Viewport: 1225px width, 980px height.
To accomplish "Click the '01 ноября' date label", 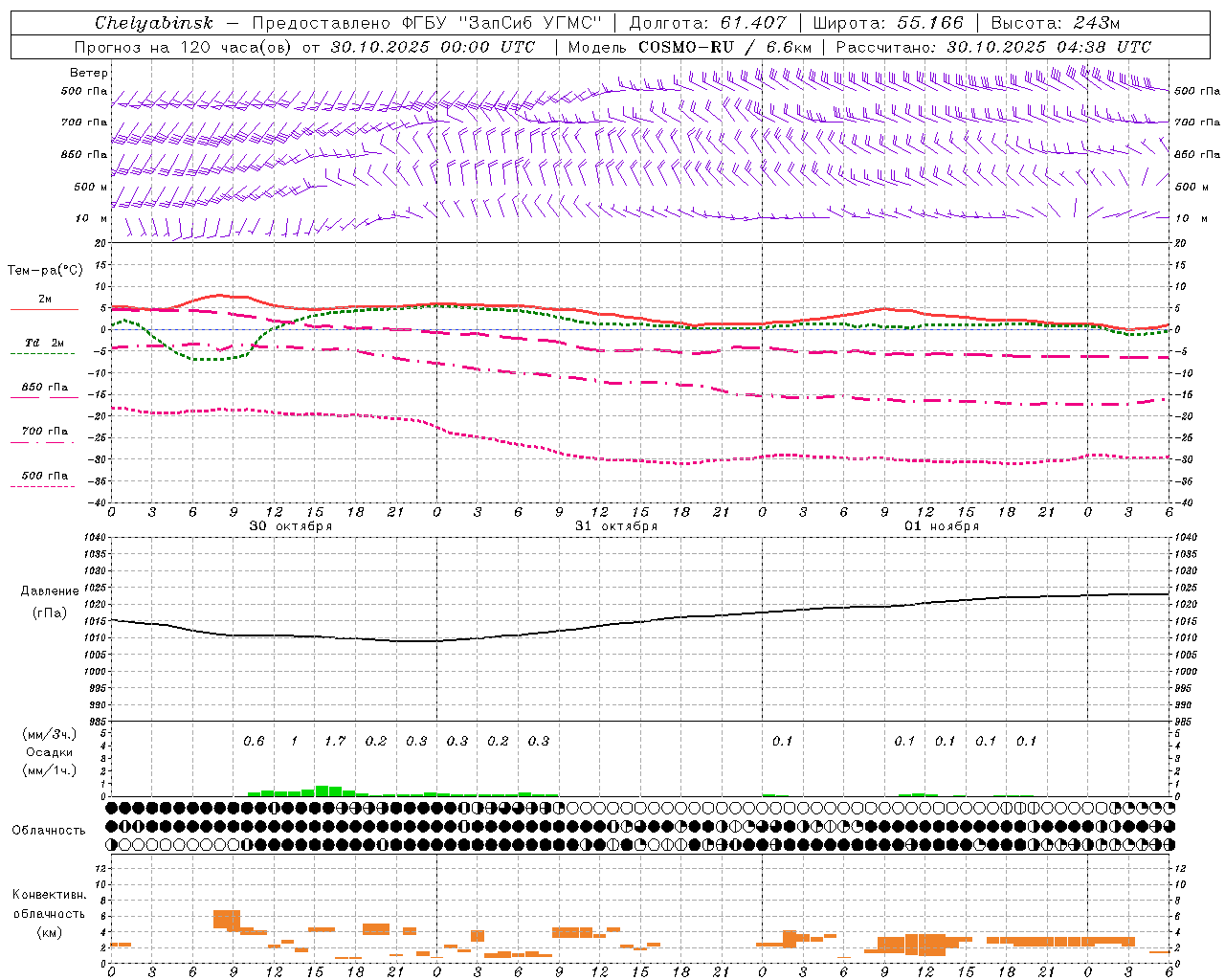I will [x=942, y=526].
